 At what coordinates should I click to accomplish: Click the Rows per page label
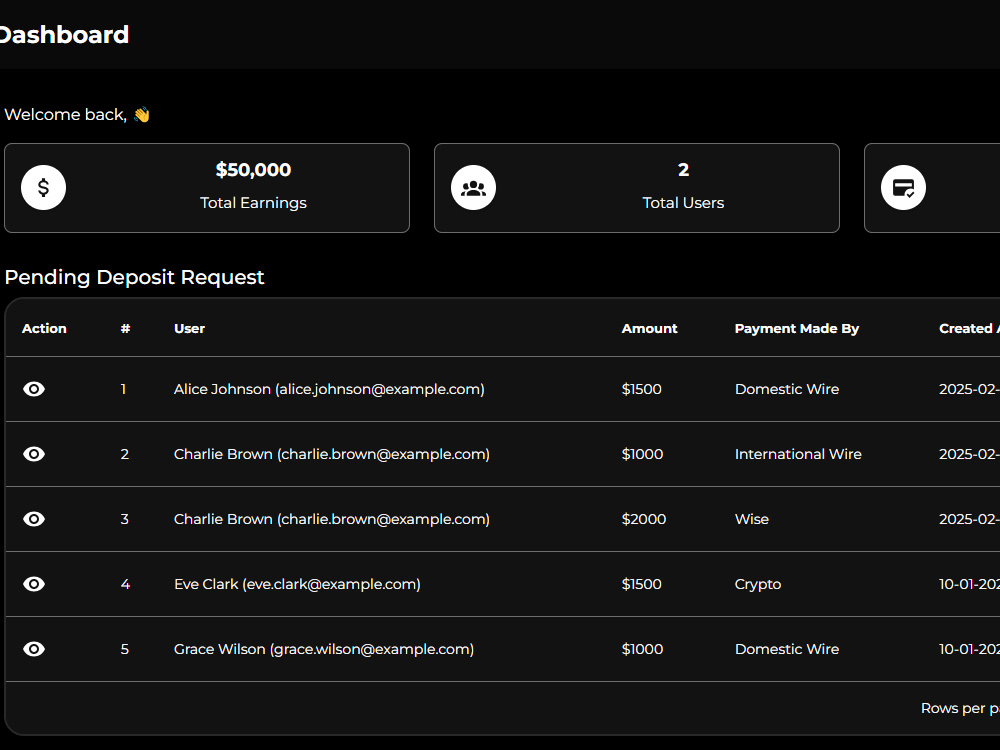click(960, 709)
